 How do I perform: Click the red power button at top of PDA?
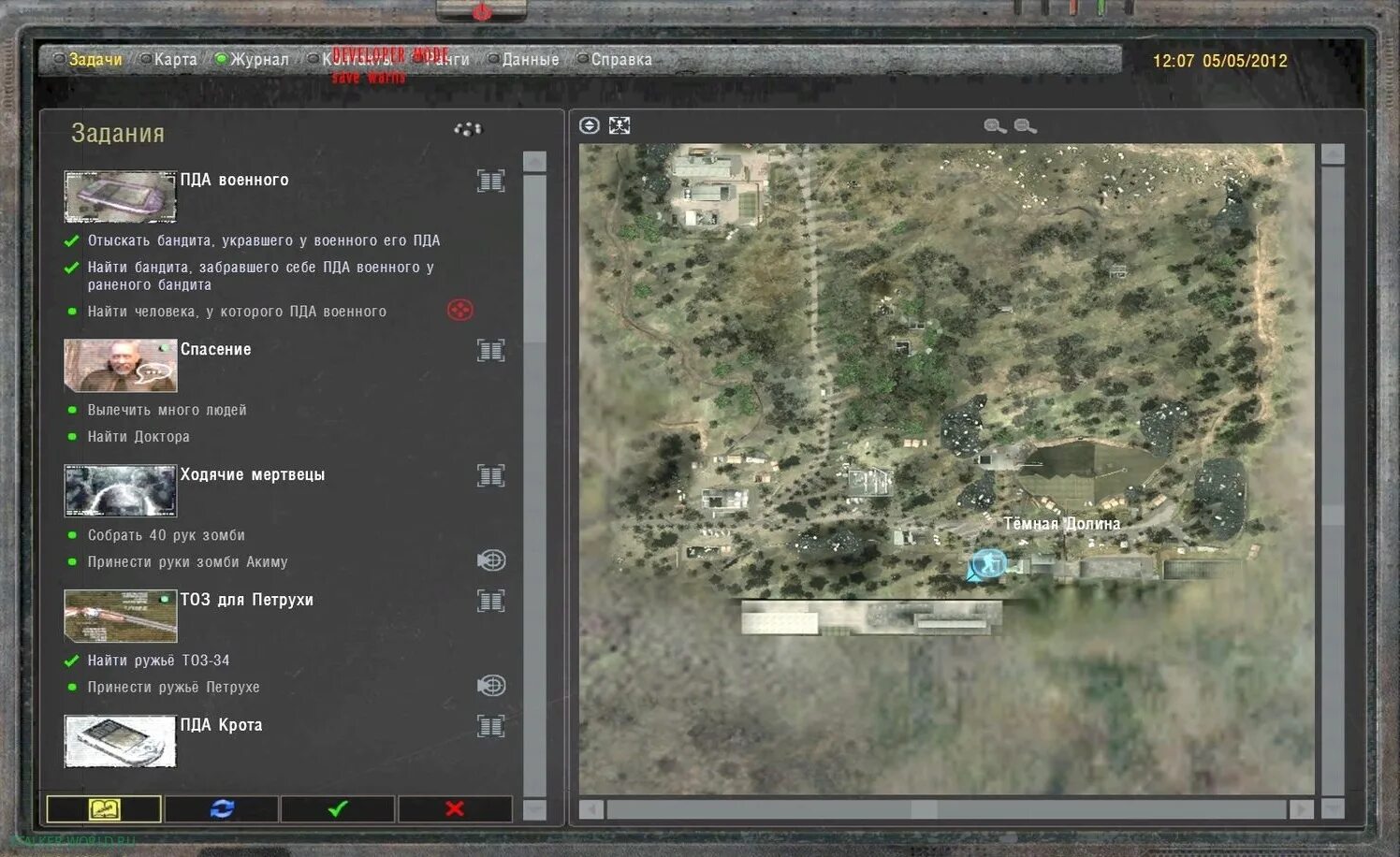click(x=481, y=11)
